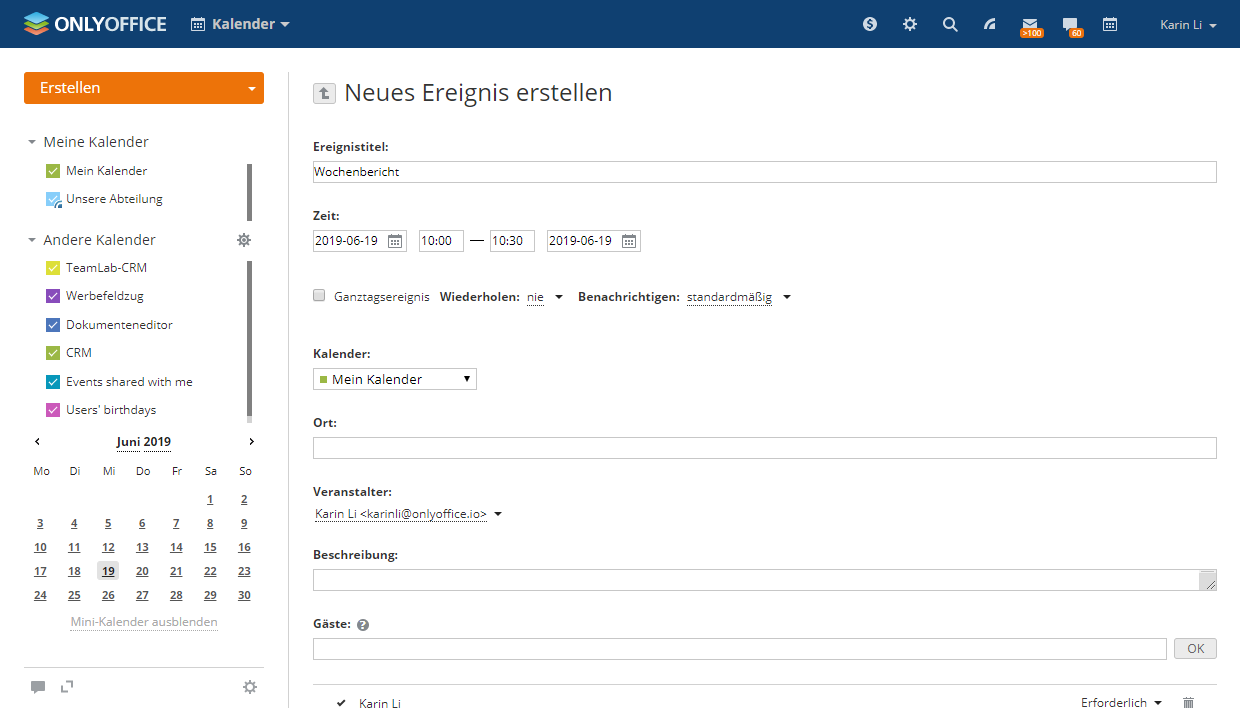Enable the Ganztagsereignis checkbox
Image resolution: width=1240 pixels, height=708 pixels.
coord(319,295)
